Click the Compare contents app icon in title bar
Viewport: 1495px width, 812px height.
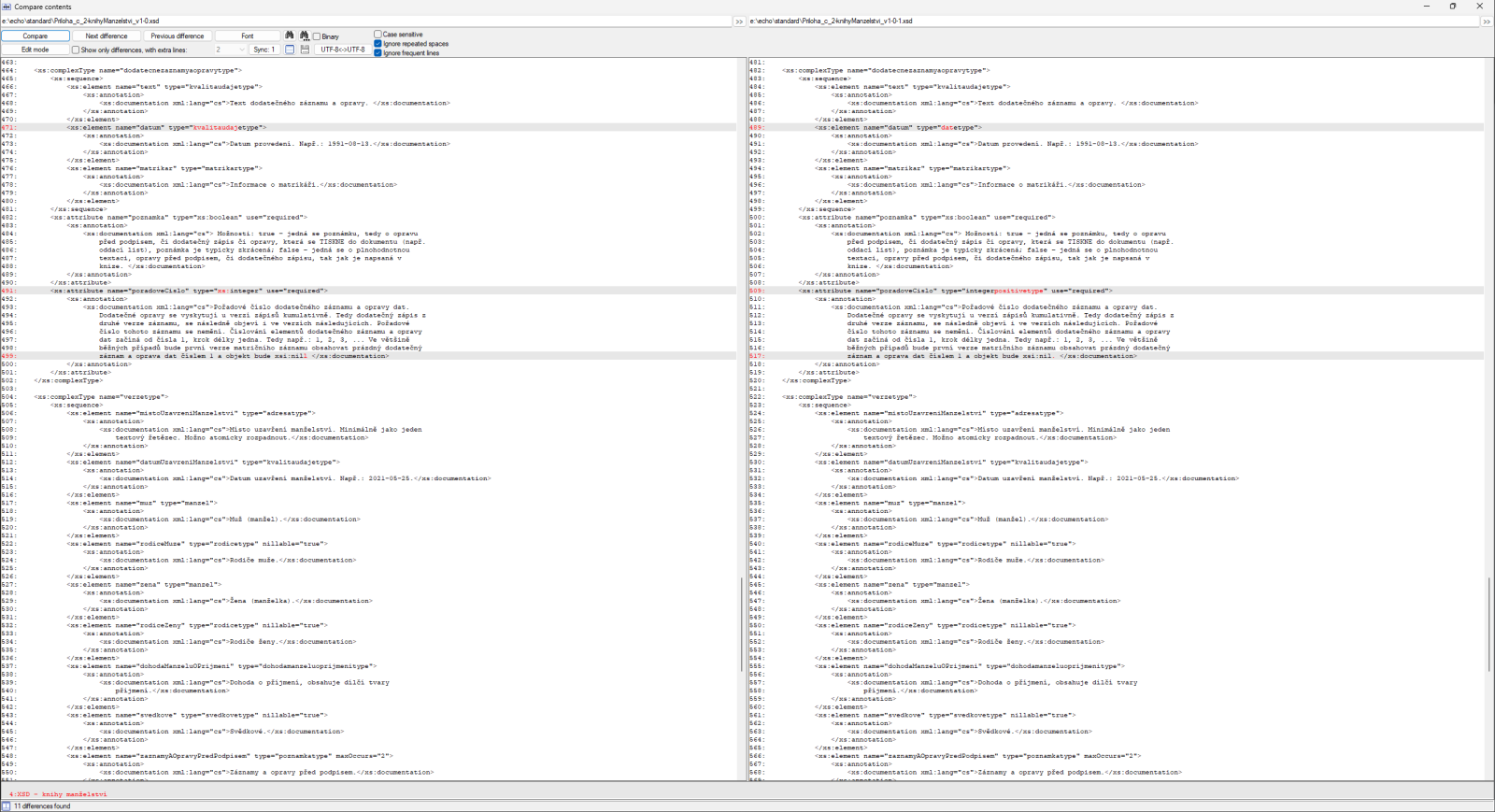tap(7, 7)
